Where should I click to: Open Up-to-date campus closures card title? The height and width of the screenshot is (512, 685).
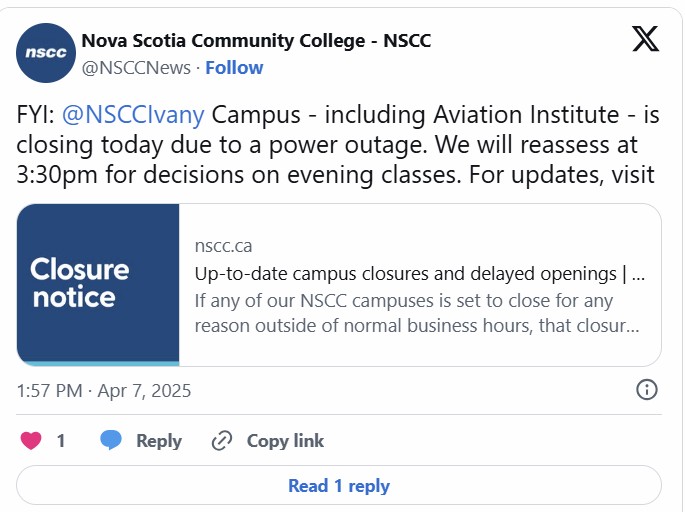419,274
